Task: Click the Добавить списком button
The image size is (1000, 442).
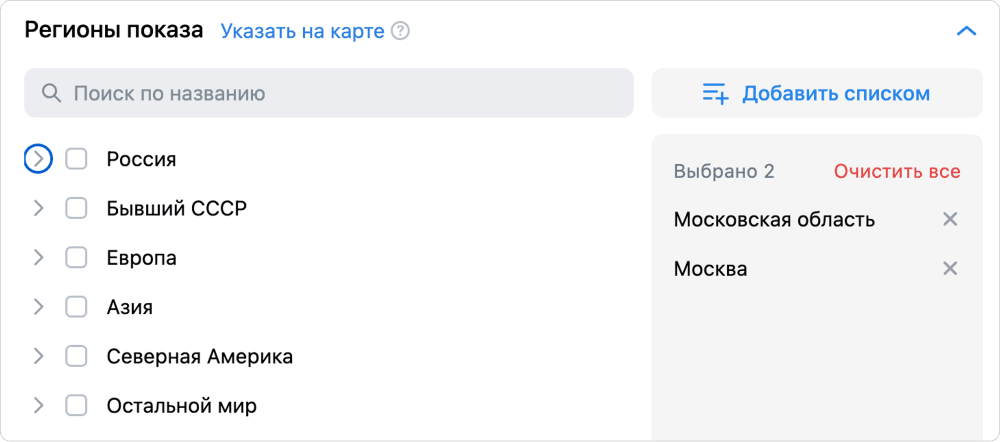Action: [x=817, y=94]
